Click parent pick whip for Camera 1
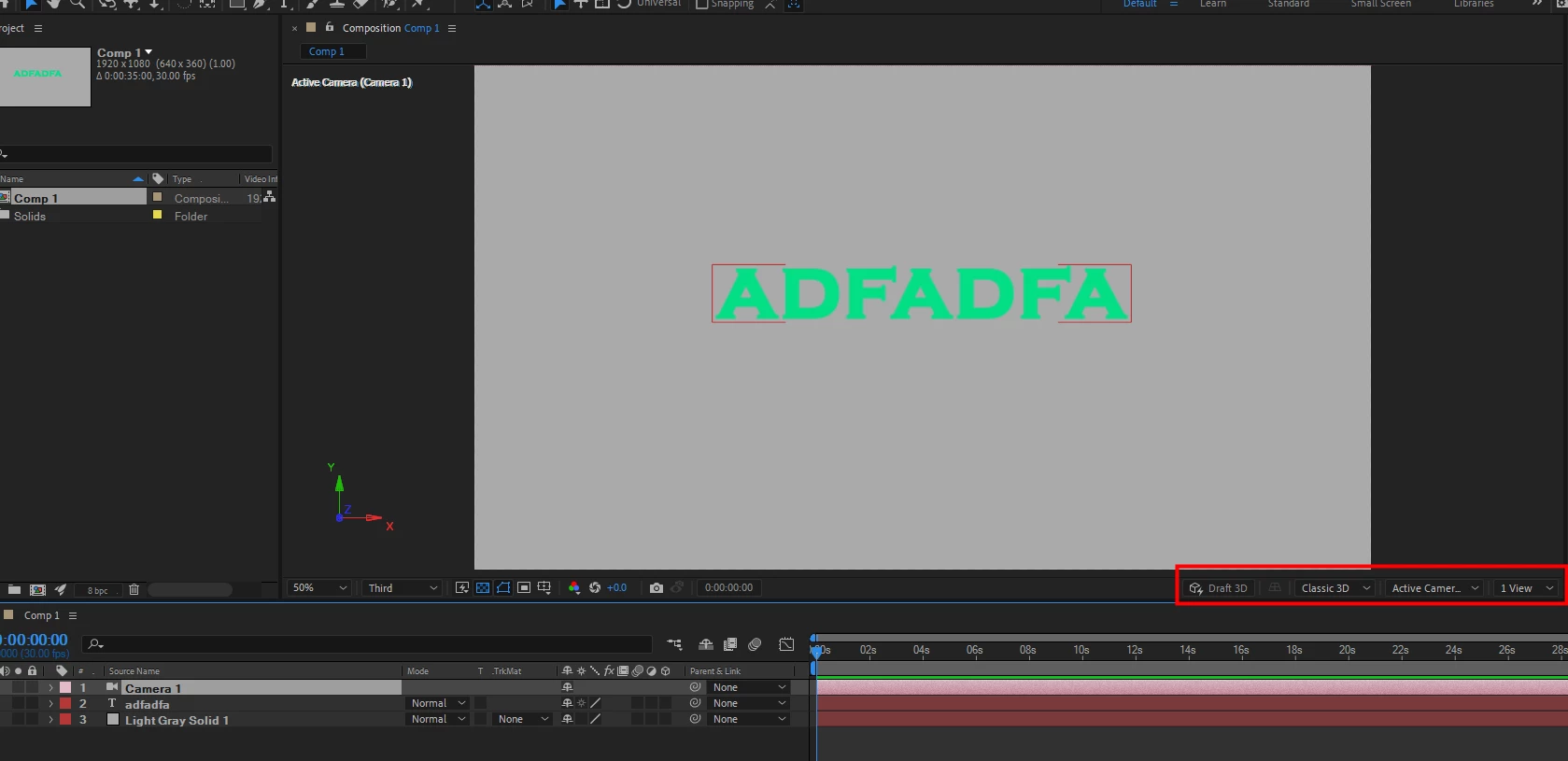Viewport: 1568px width, 761px height. click(695, 687)
